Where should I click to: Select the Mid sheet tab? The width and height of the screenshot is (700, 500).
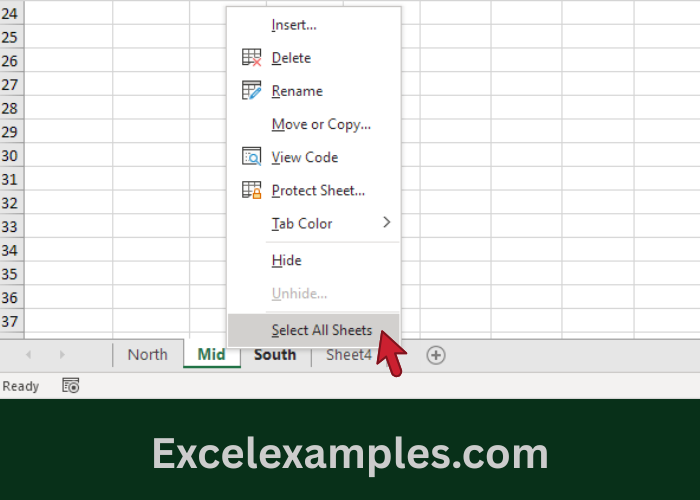click(x=211, y=354)
